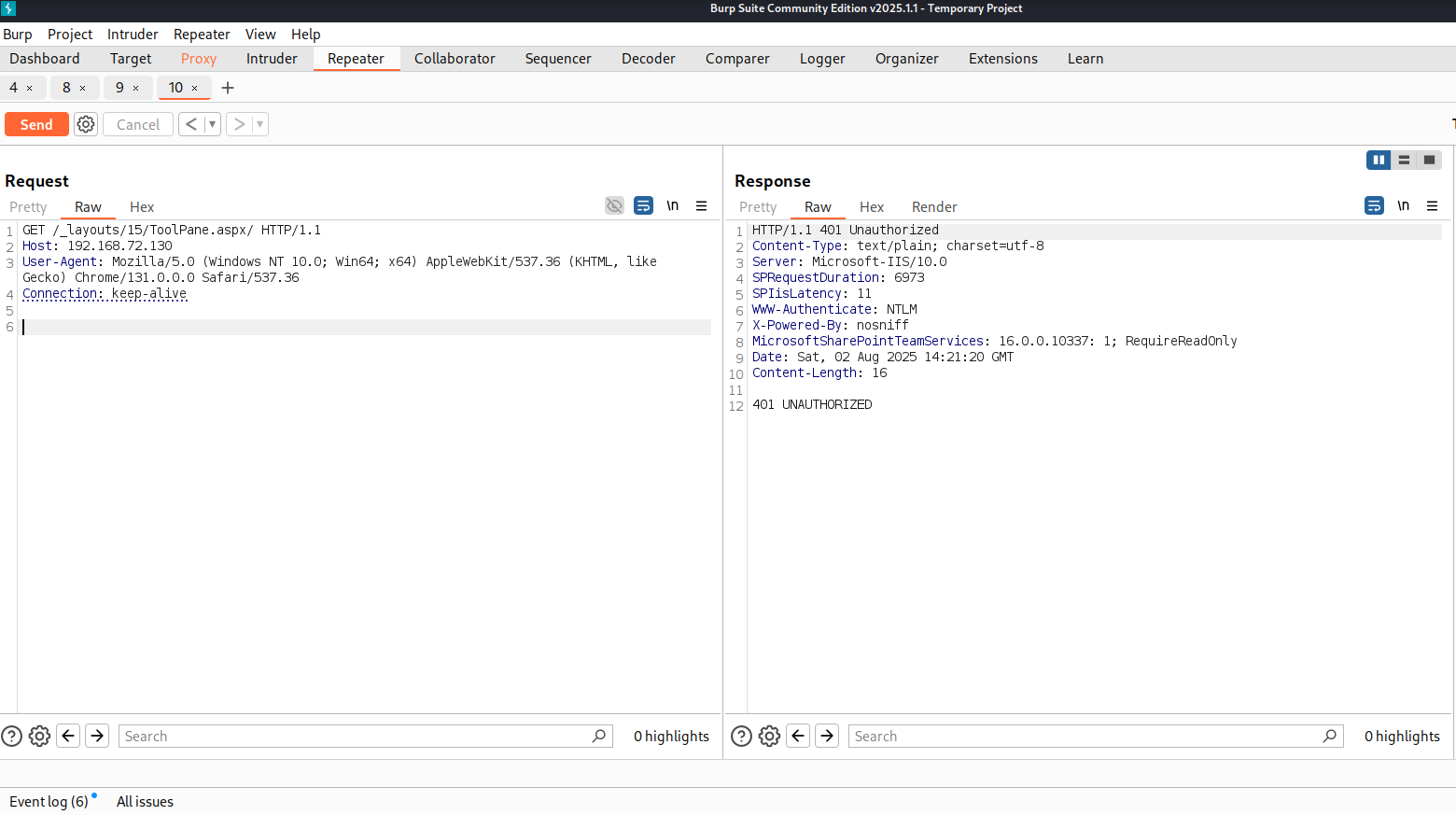Open the Intruder menu

[x=133, y=34]
